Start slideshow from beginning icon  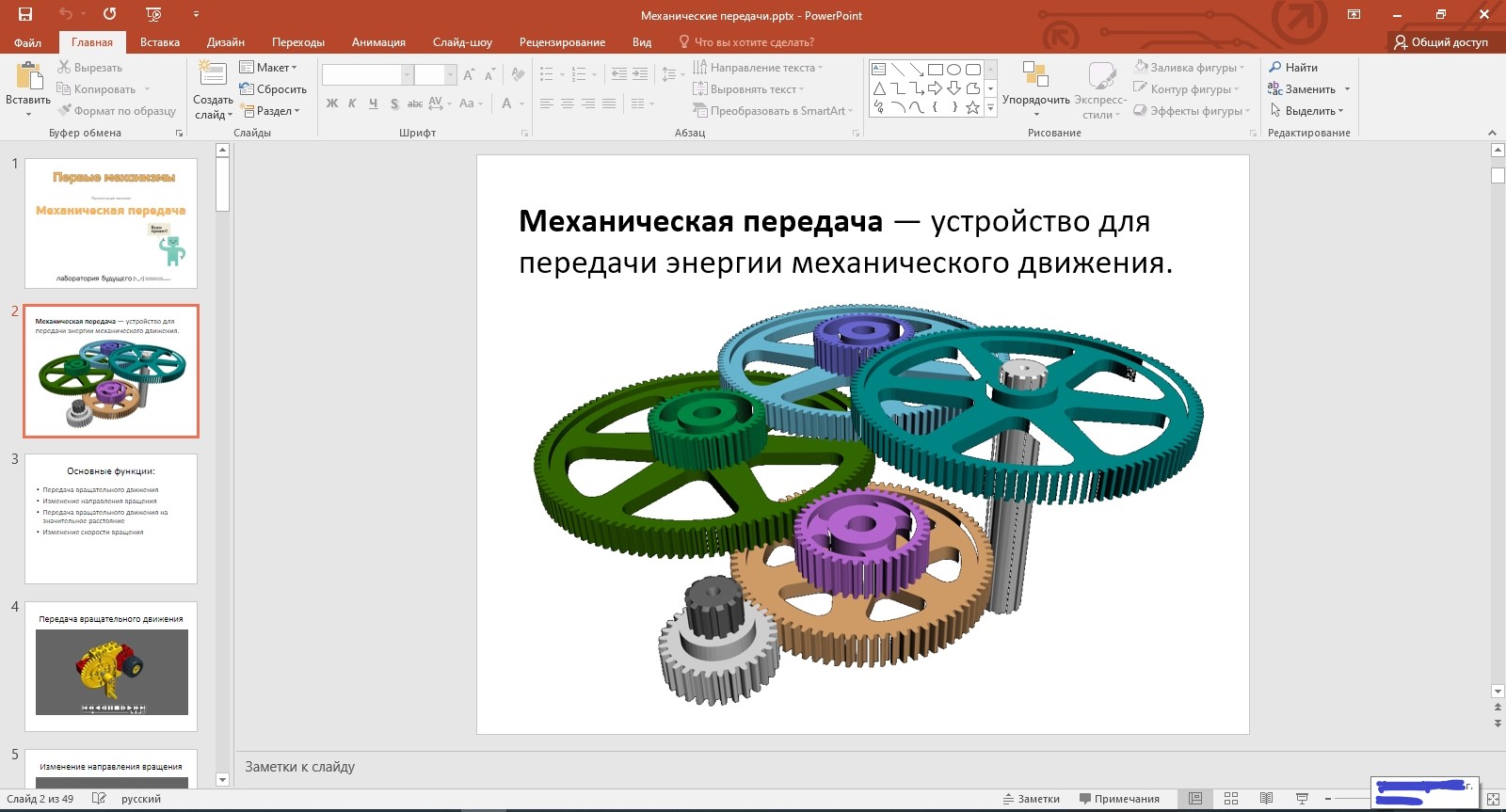click(154, 14)
